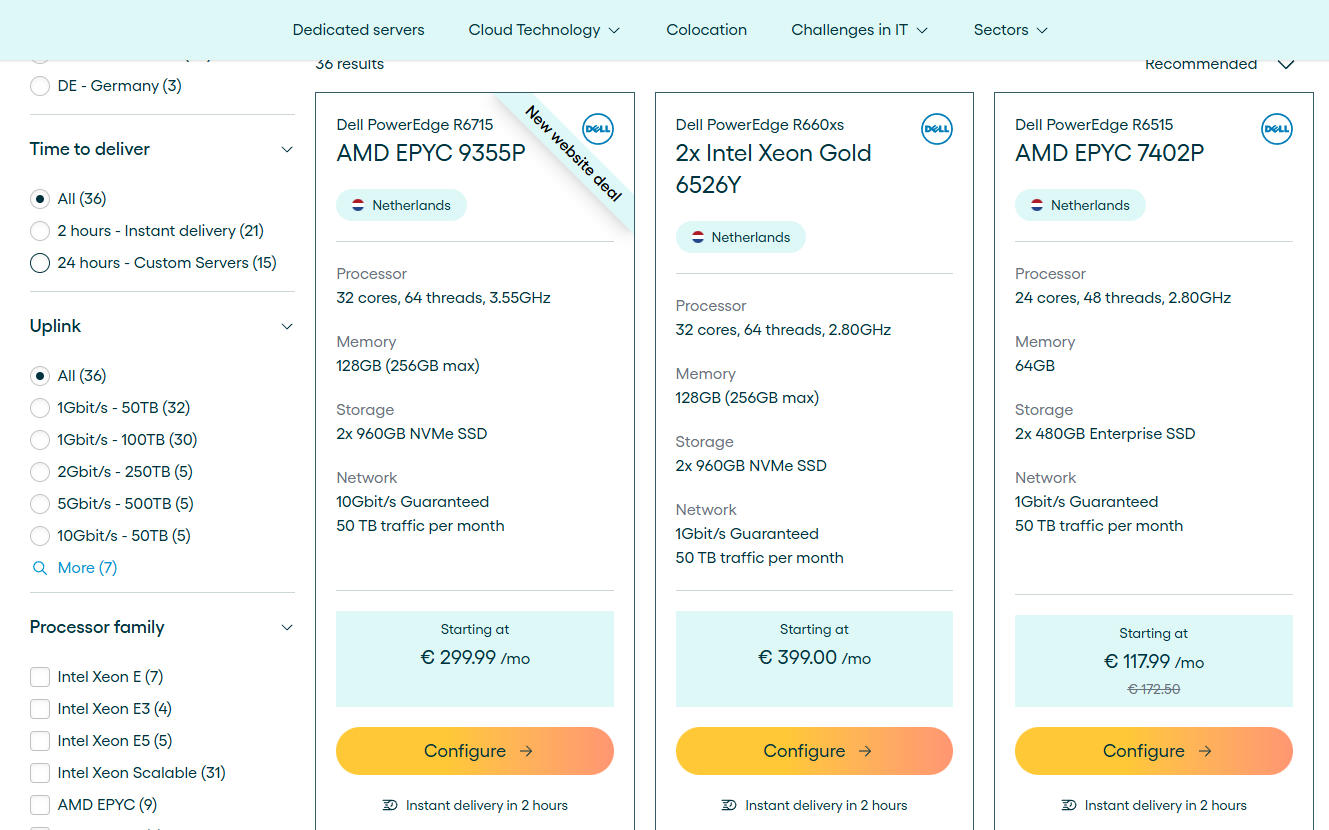
Task: Select the 1Gbit/s - 100TB (30) uplink
Action: click(x=40, y=440)
